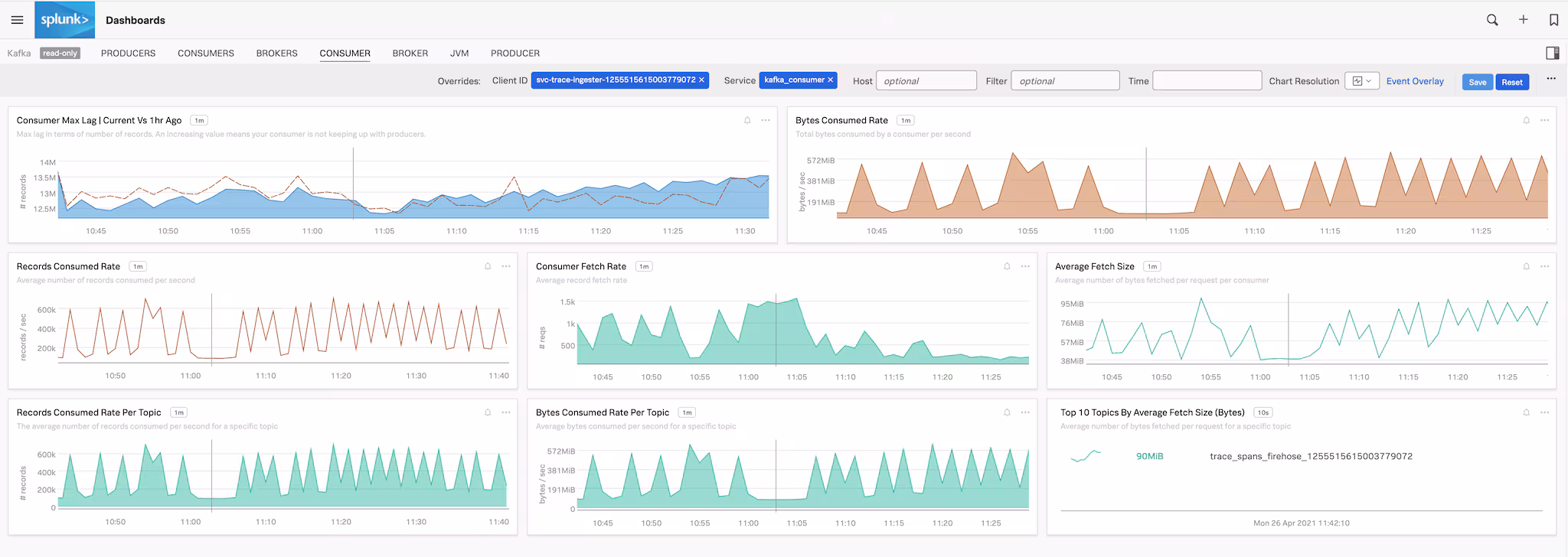The width and height of the screenshot is (1568, 557).
Task: Open the dashboard actions ellipsis menu
Action: tap(1550, 79)
